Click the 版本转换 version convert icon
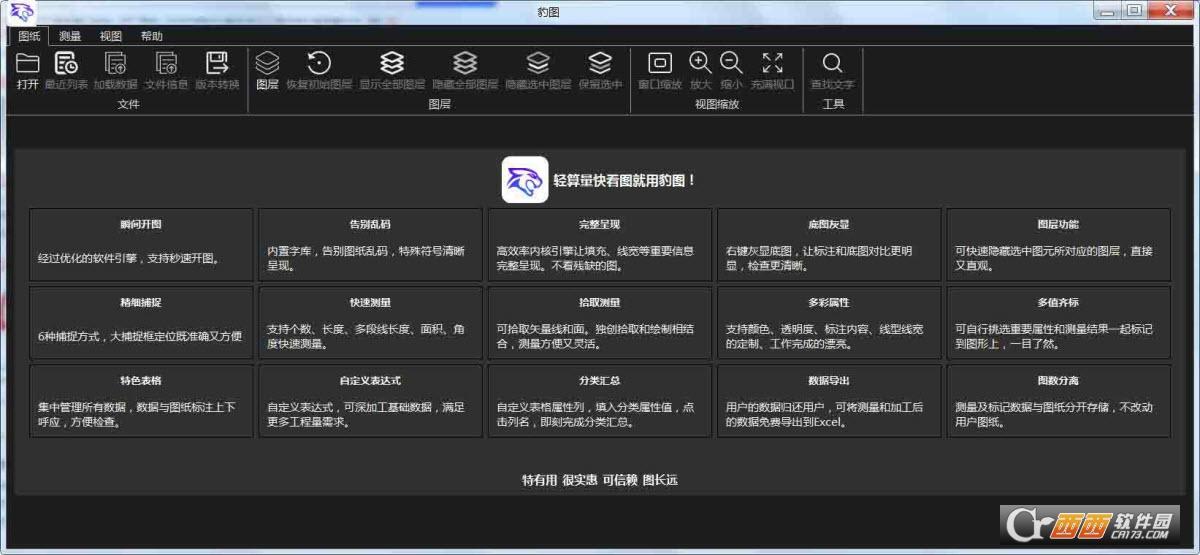Image resolution: width=1200 pixels, height=555 pixels. pyautogui.click(x=217, y=63)
